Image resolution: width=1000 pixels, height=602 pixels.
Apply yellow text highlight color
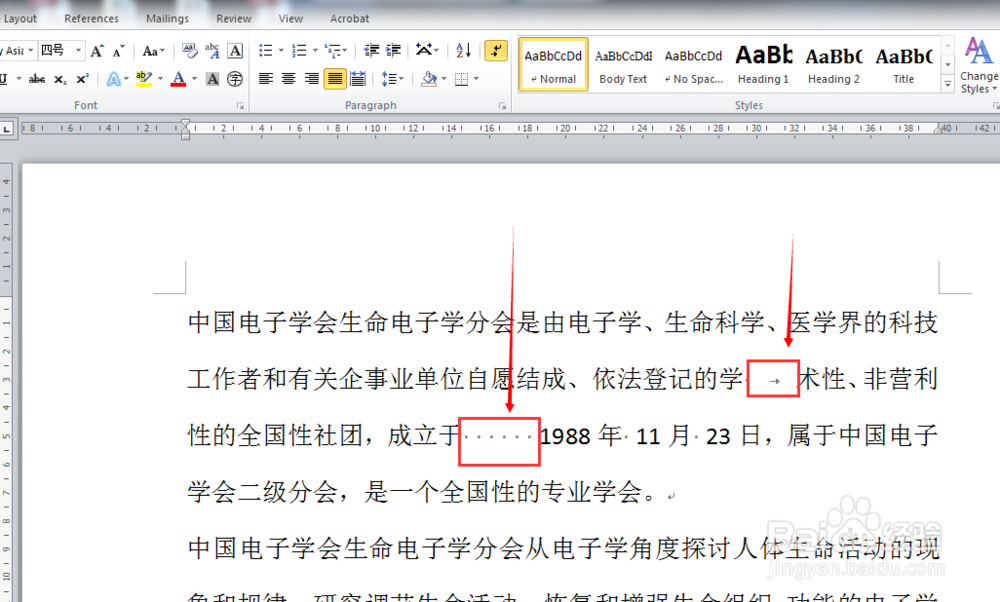coord(144,79)
